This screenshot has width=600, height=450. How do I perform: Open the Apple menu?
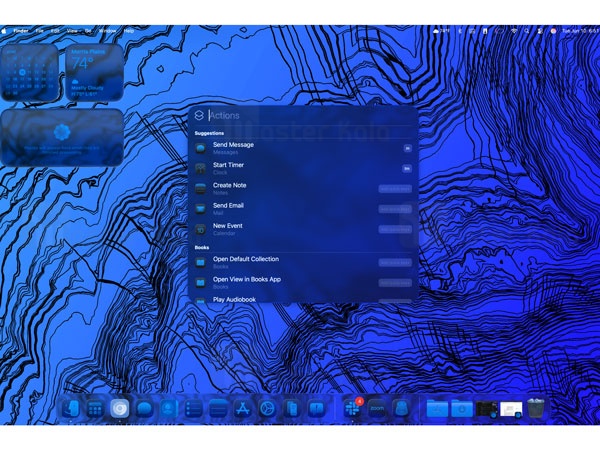tap(4, 31)
